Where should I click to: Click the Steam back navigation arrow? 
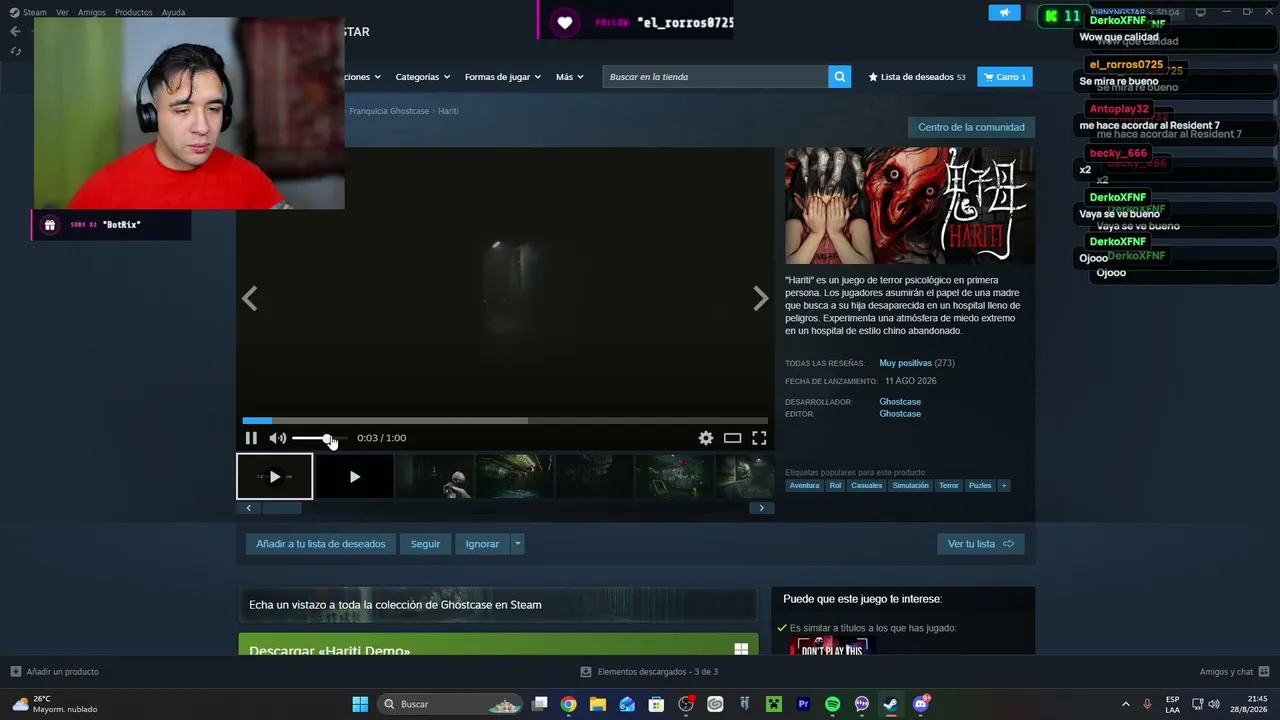[15, 31]
